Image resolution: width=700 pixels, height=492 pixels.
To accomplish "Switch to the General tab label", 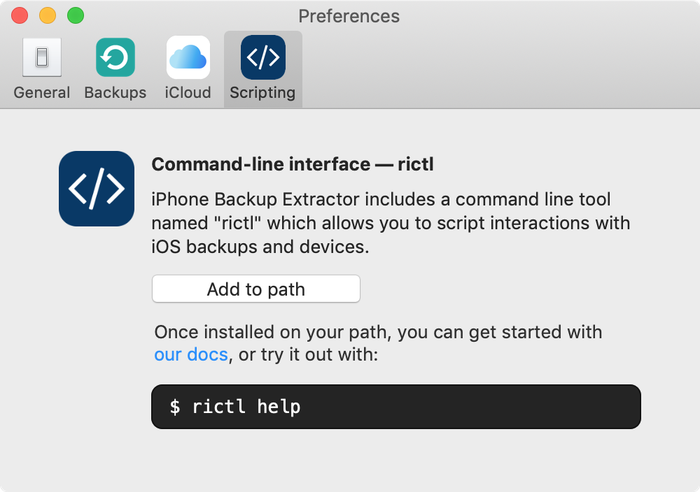I will (x=42, y=92).
